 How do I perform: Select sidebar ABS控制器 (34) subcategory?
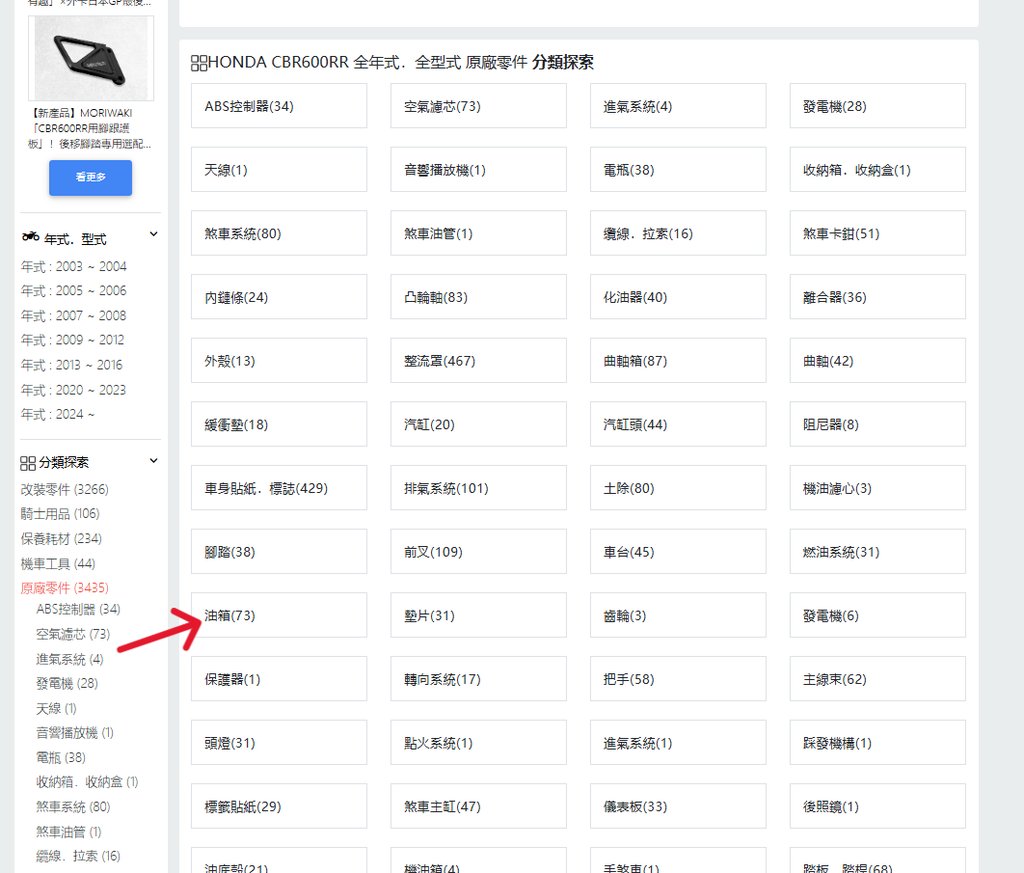pos(78,609)
